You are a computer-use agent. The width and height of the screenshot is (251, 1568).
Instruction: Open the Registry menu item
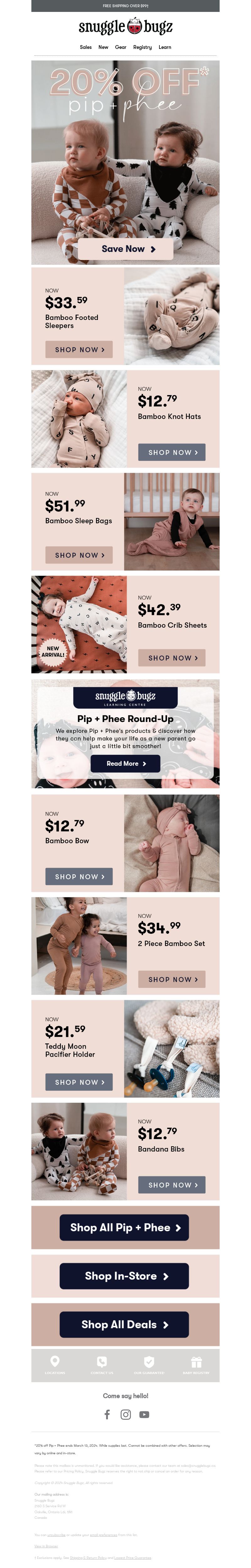tap(142, 47)
